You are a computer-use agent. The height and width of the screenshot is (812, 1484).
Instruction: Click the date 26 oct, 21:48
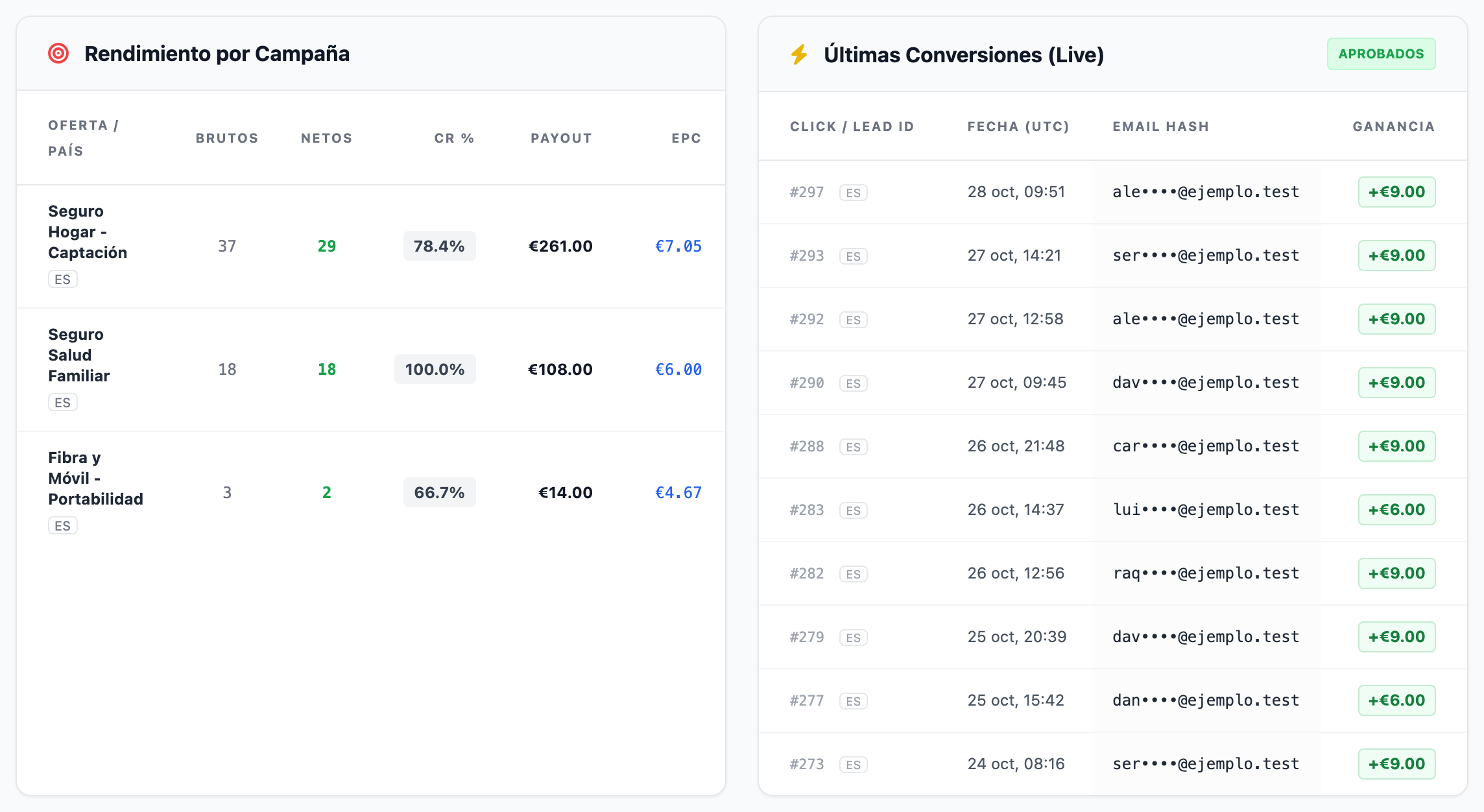[1016, 446]
